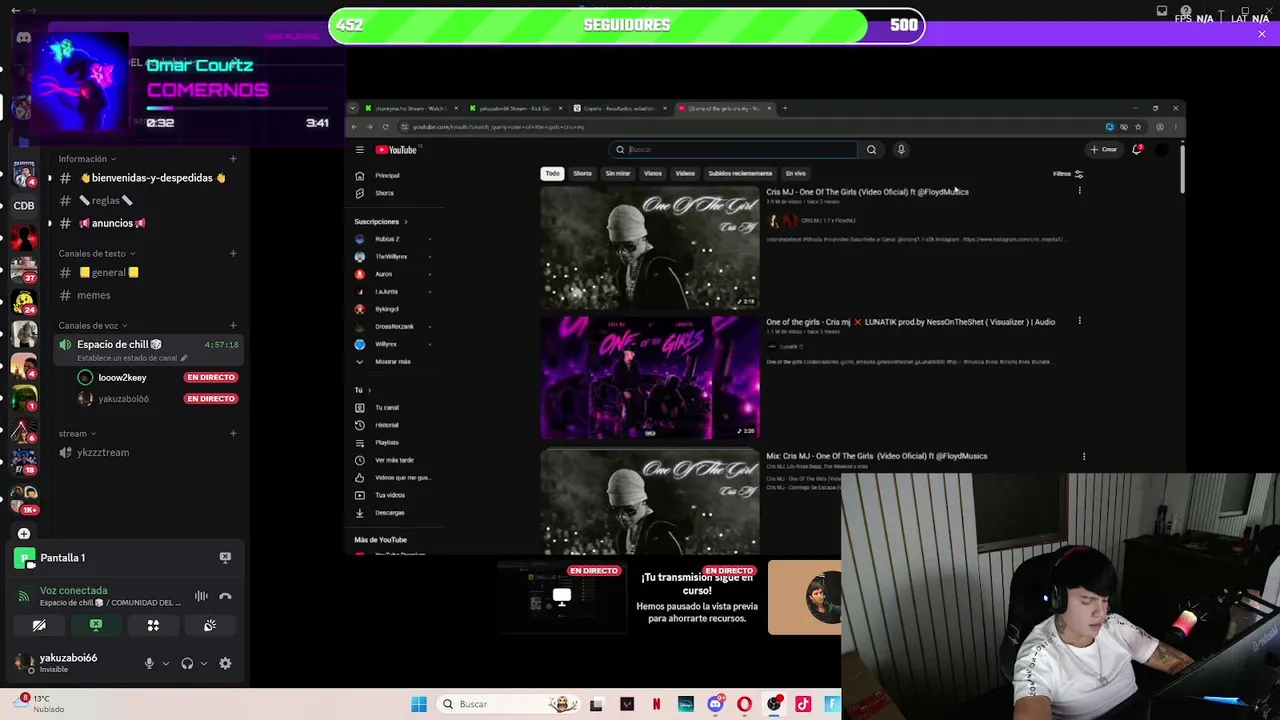Open YouTube guide hamburger menu

[x=359, y=150]
